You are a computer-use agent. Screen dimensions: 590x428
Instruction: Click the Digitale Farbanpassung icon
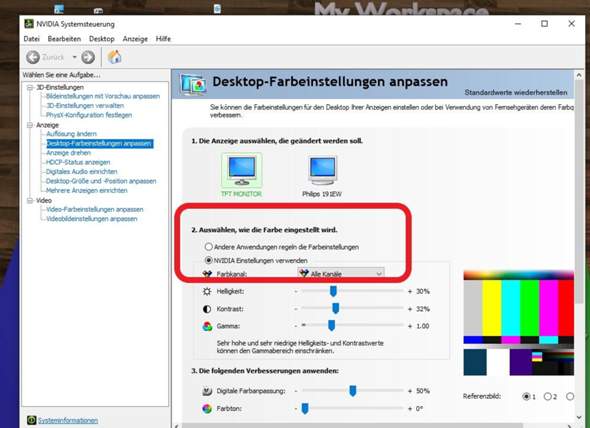[x=207, y=391]
